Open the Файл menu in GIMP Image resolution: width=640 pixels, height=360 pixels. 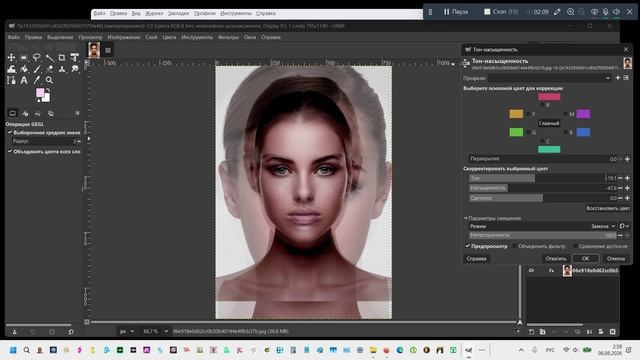13,37
